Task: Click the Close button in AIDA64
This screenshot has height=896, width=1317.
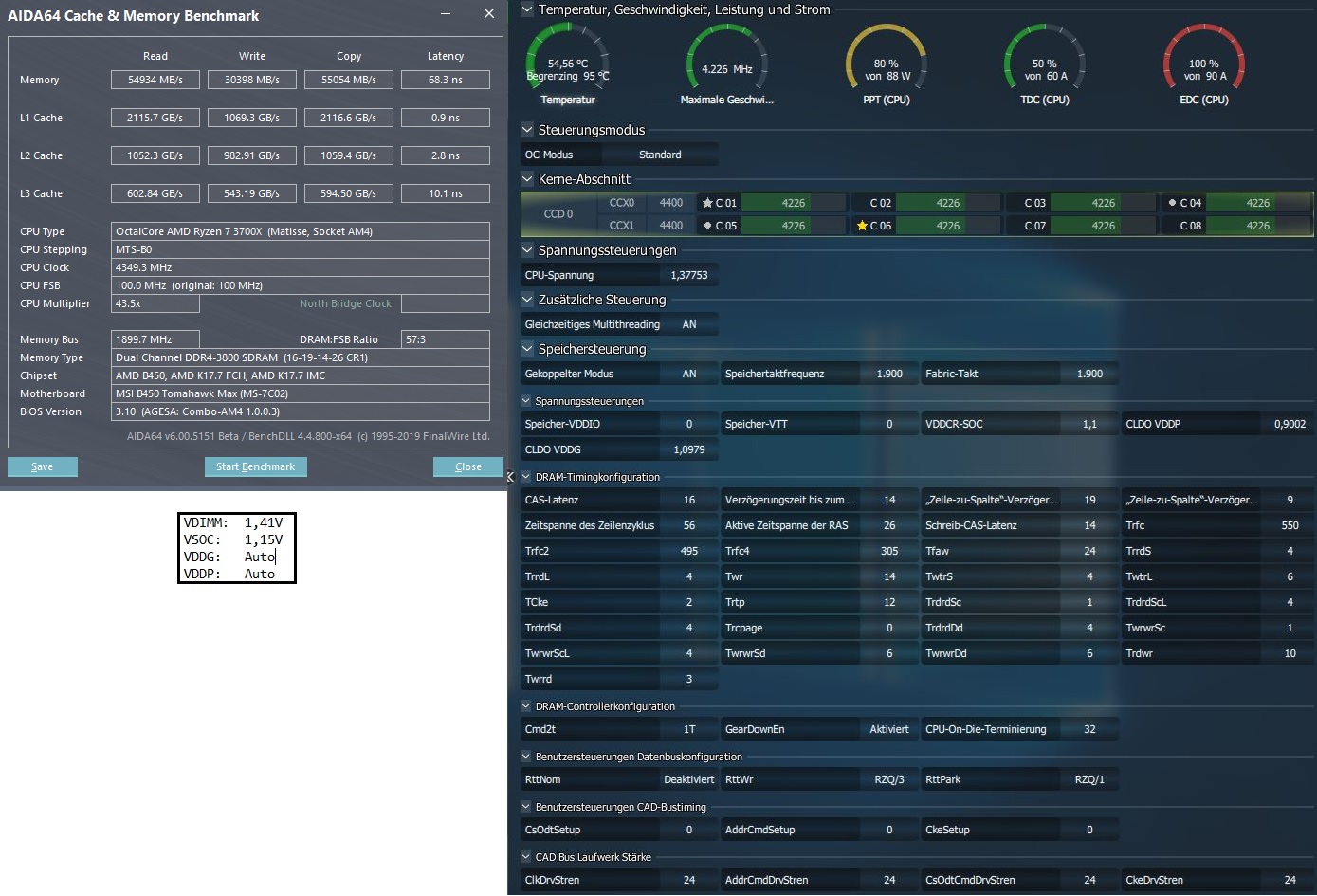Action: point(468,466)
